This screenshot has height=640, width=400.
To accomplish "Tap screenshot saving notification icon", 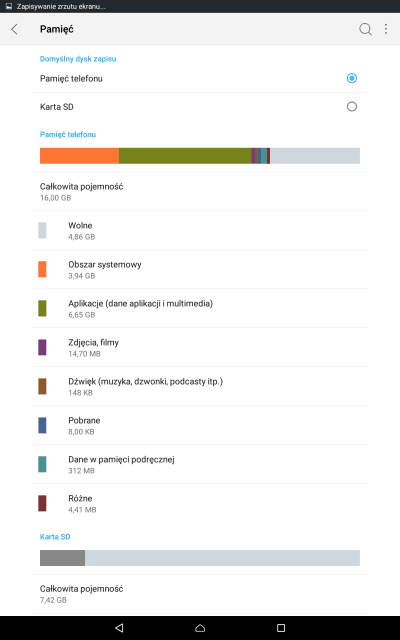I will point(9,6).
